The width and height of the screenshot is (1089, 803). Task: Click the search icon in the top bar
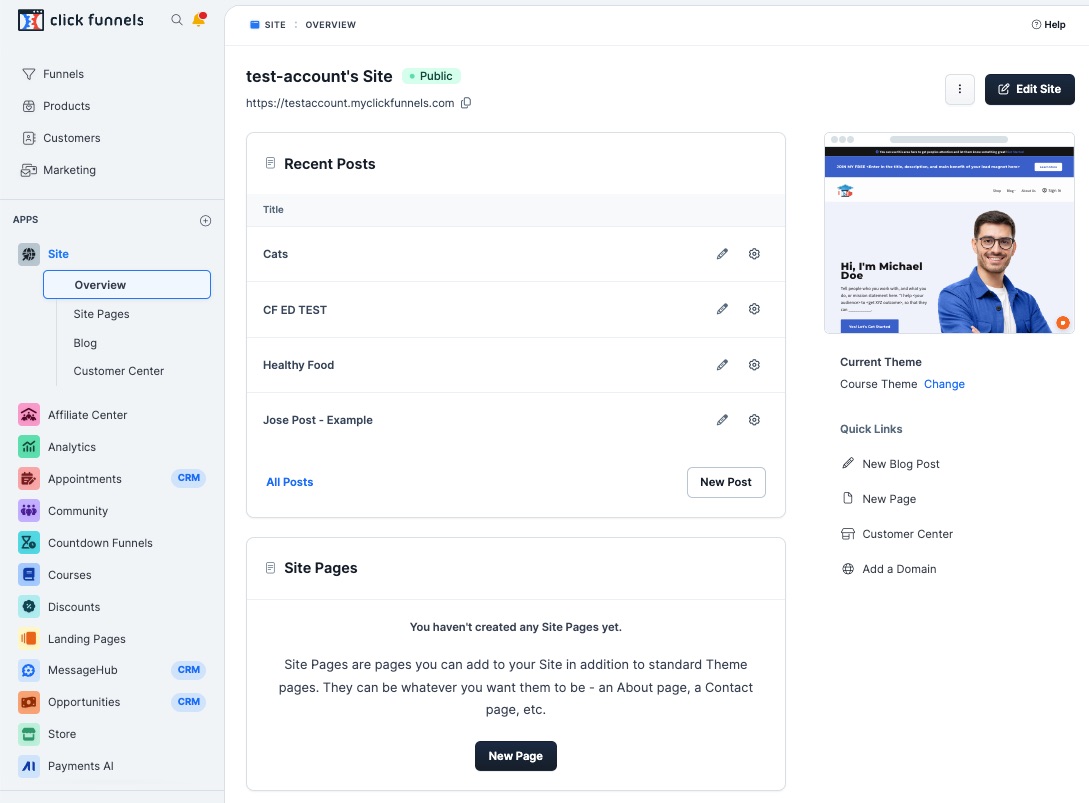176,19
